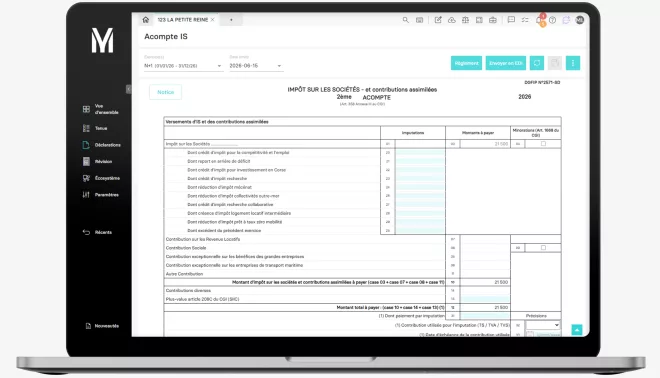660x378 pixels.
Task: Click input for réduction prêt à taux zéro mobilité
Action: (420, 222)
